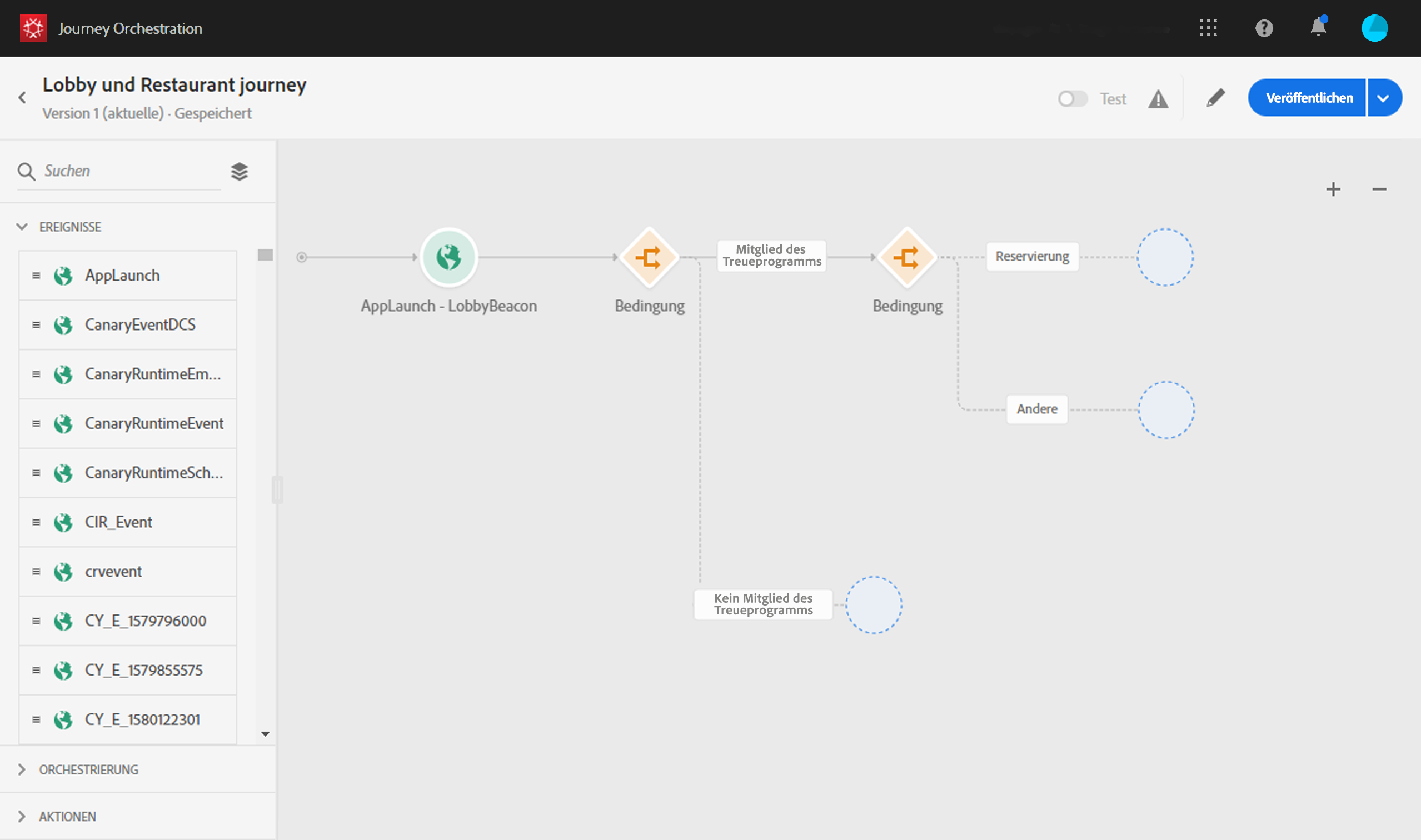Screen dimensions: 1421x840
Task: Open the help question mark icon
Action: tap(1264, 28)
